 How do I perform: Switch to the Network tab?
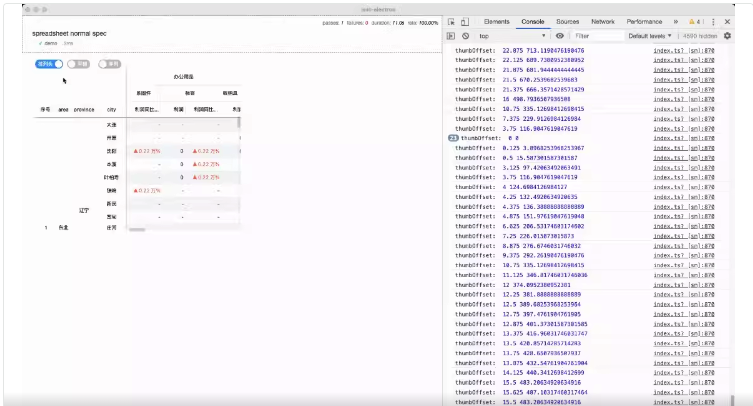(603, 22)
